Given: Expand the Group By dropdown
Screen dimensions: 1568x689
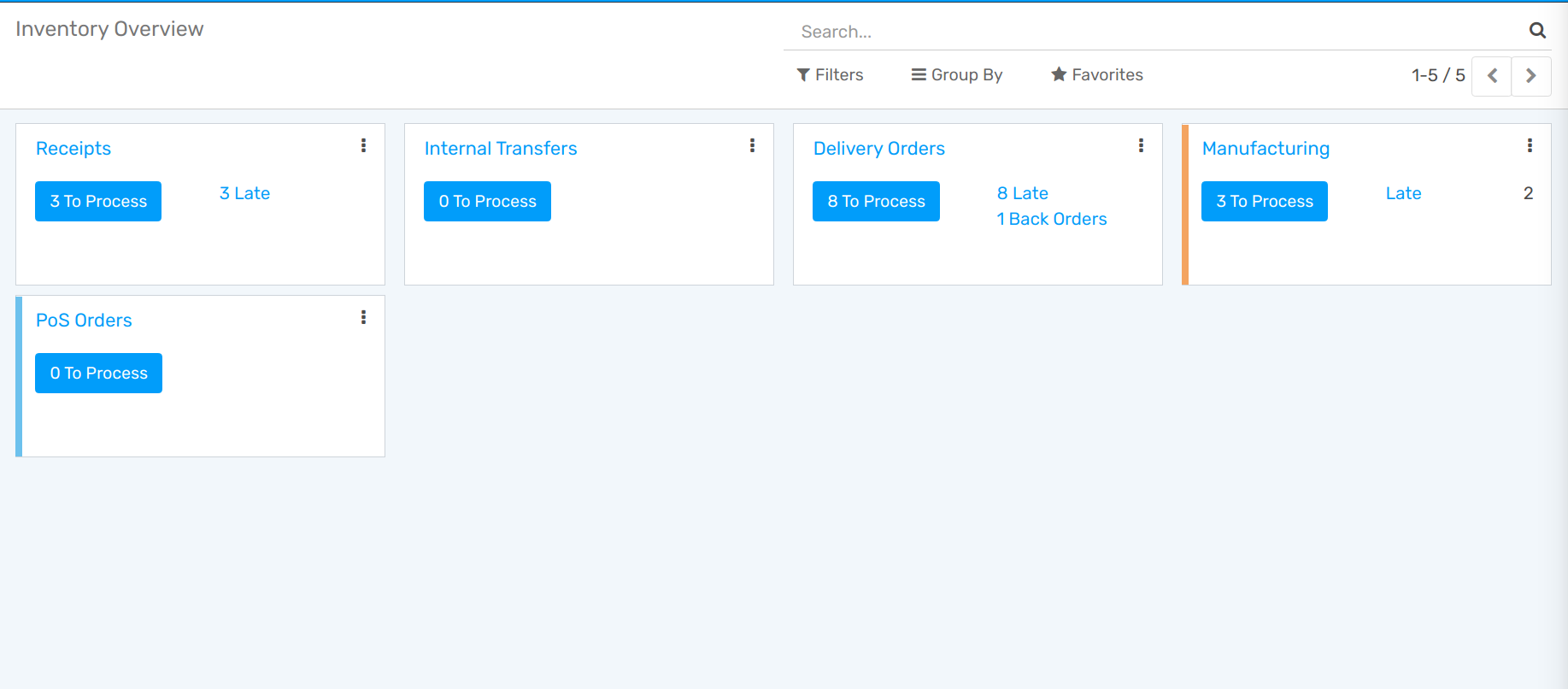Looking at the screenshot, I should pyautogui.click(x=957, y=75).
